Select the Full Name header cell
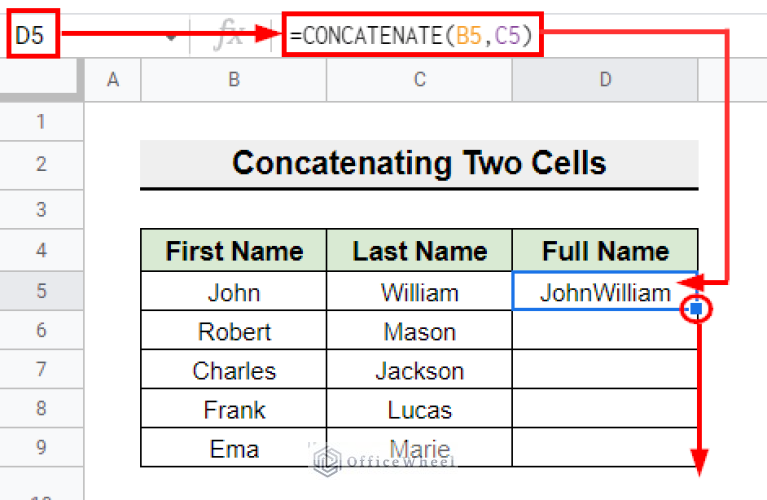 [x=605, y=250]
